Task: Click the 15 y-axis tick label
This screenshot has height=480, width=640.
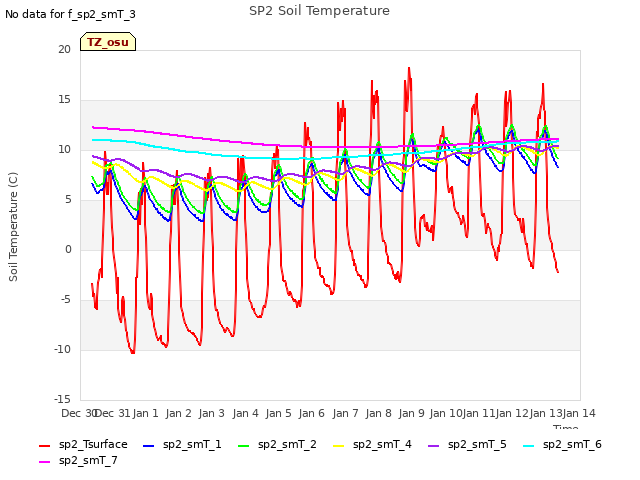Action: (x=64, y=100)
